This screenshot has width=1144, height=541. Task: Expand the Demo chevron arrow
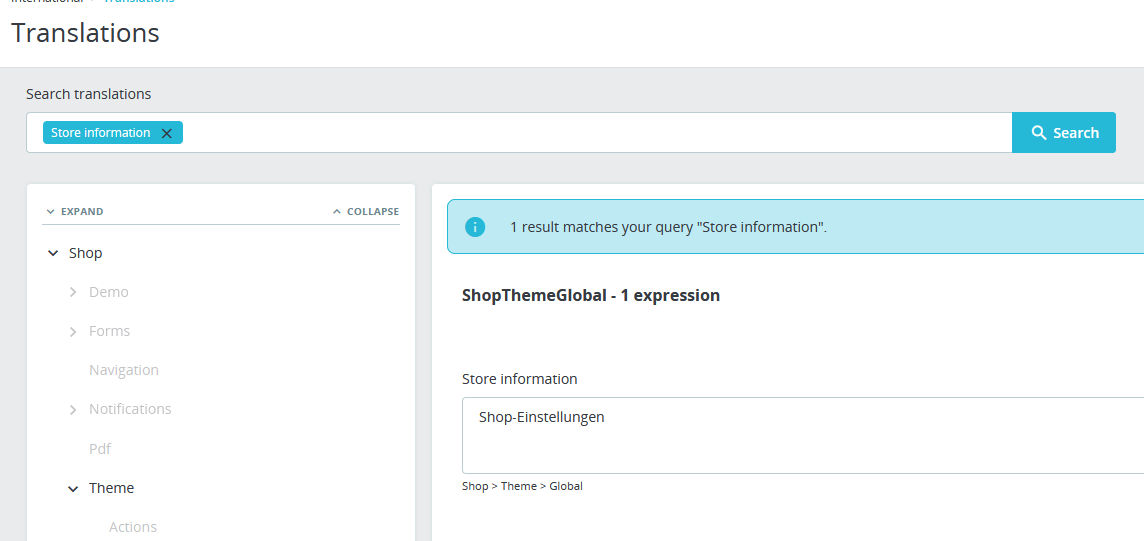73,293
